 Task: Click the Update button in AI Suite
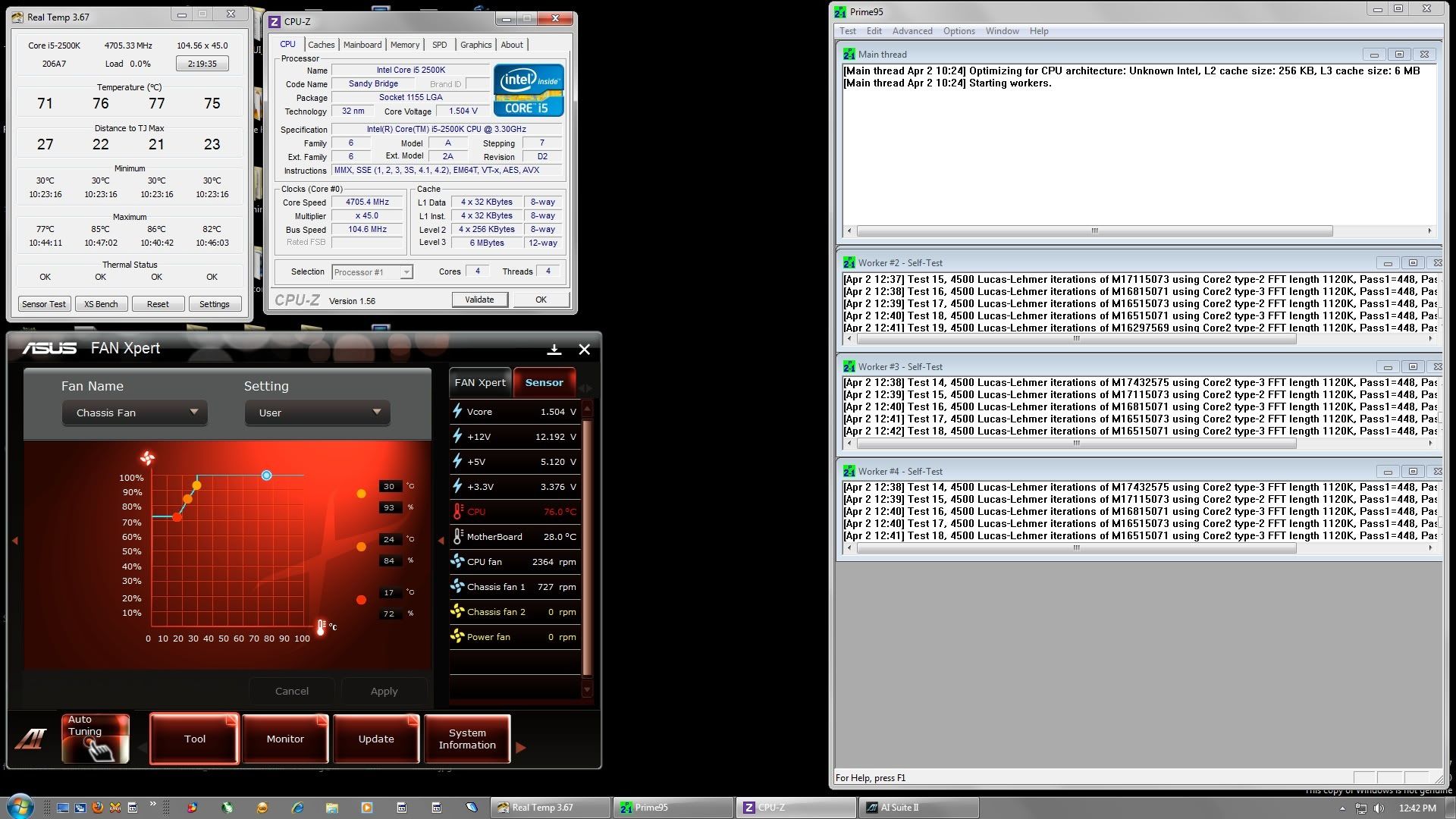coord(376,739)
